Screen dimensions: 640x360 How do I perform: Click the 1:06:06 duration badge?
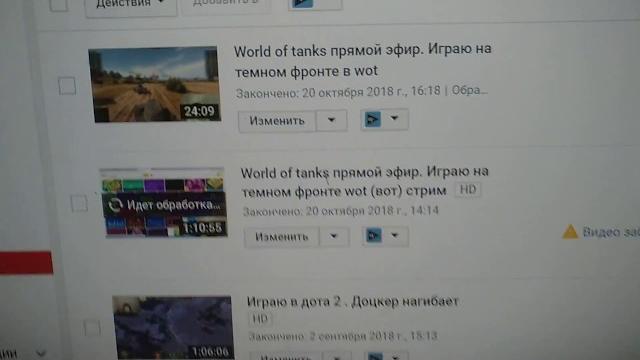(x=210, y=351)
